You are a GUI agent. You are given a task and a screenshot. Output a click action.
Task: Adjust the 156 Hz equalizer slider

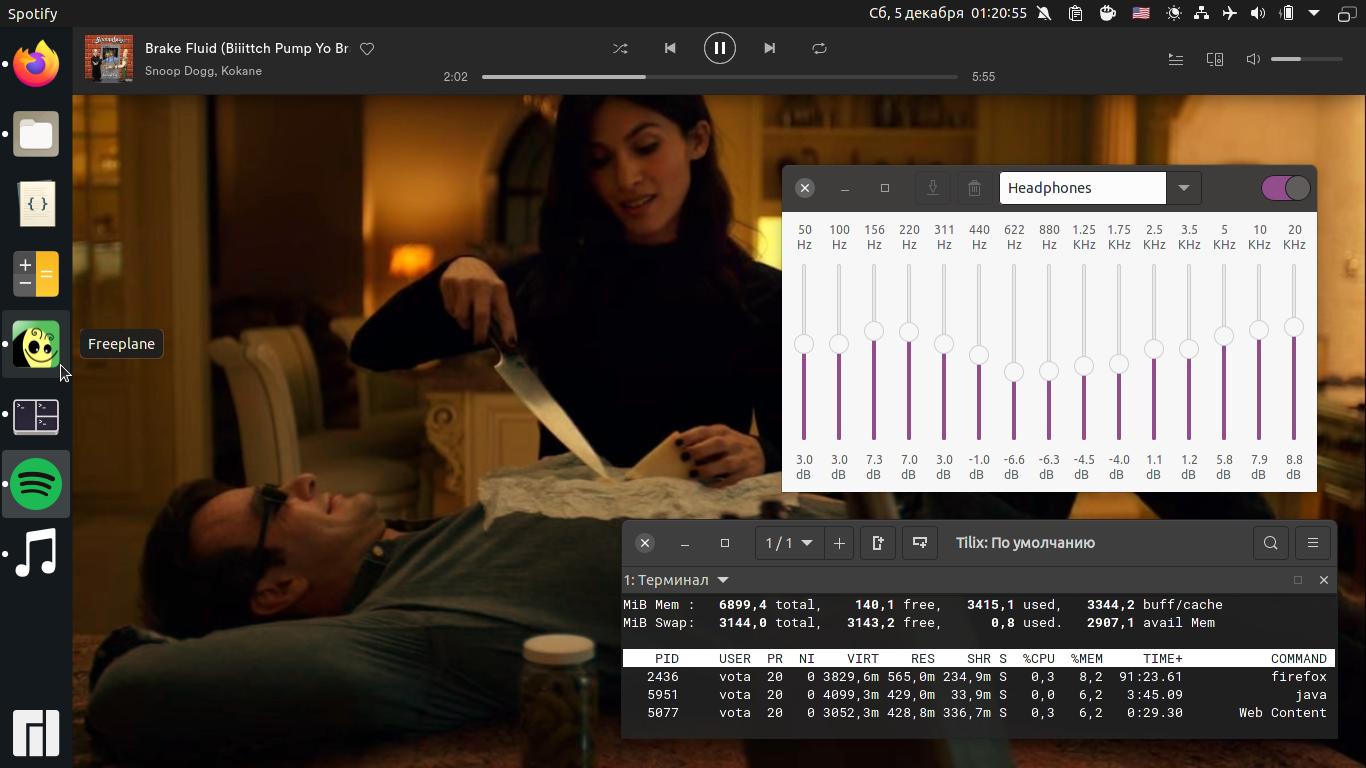click(x=874, y=330)
